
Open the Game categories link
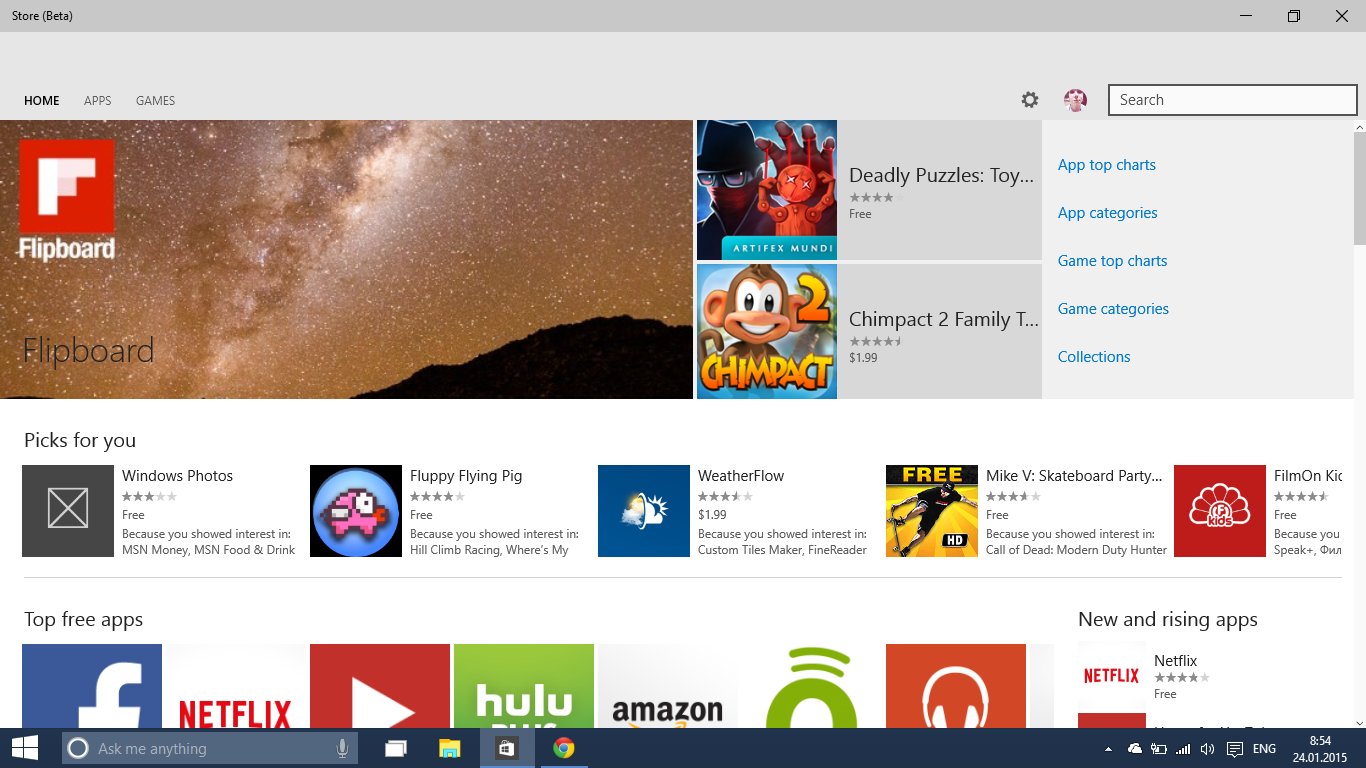tap(1113, 309)
